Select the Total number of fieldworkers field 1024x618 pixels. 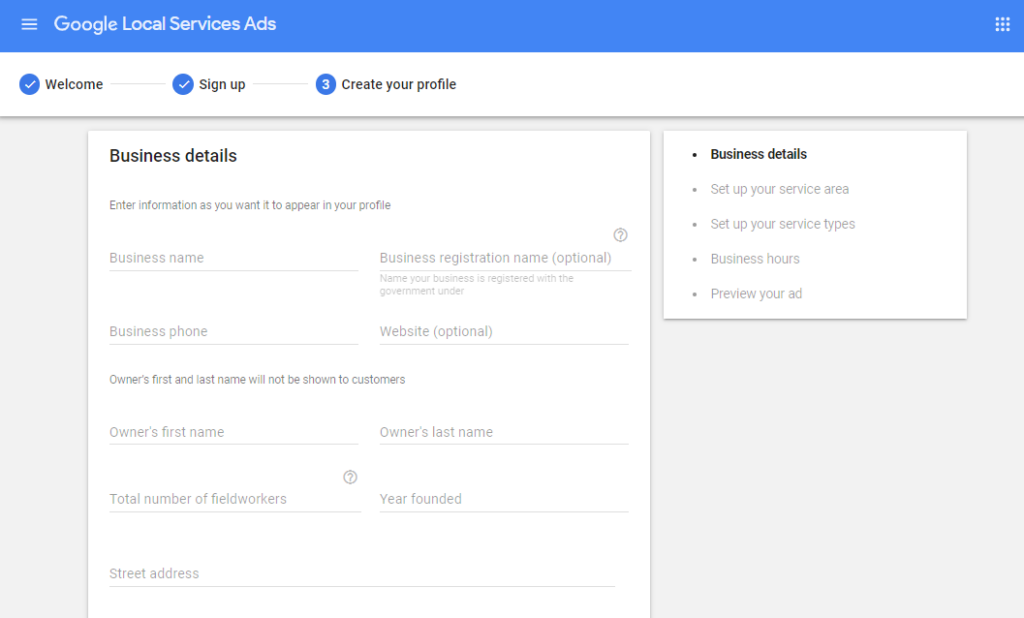(x=235, y=499)
